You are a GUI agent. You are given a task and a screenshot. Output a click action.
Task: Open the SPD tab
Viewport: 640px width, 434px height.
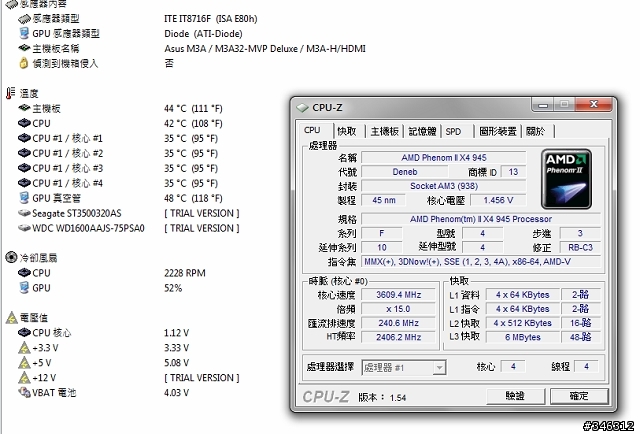453,131
